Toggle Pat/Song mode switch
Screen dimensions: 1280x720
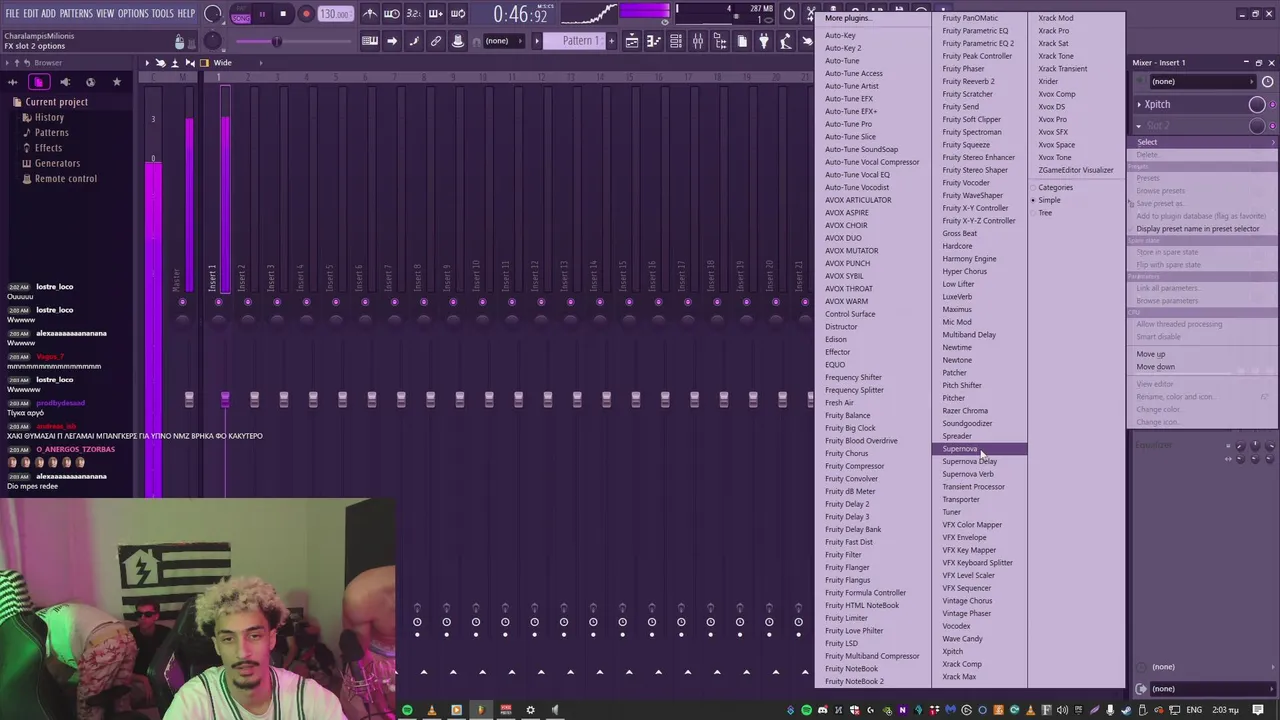click(x=241, y=14)
